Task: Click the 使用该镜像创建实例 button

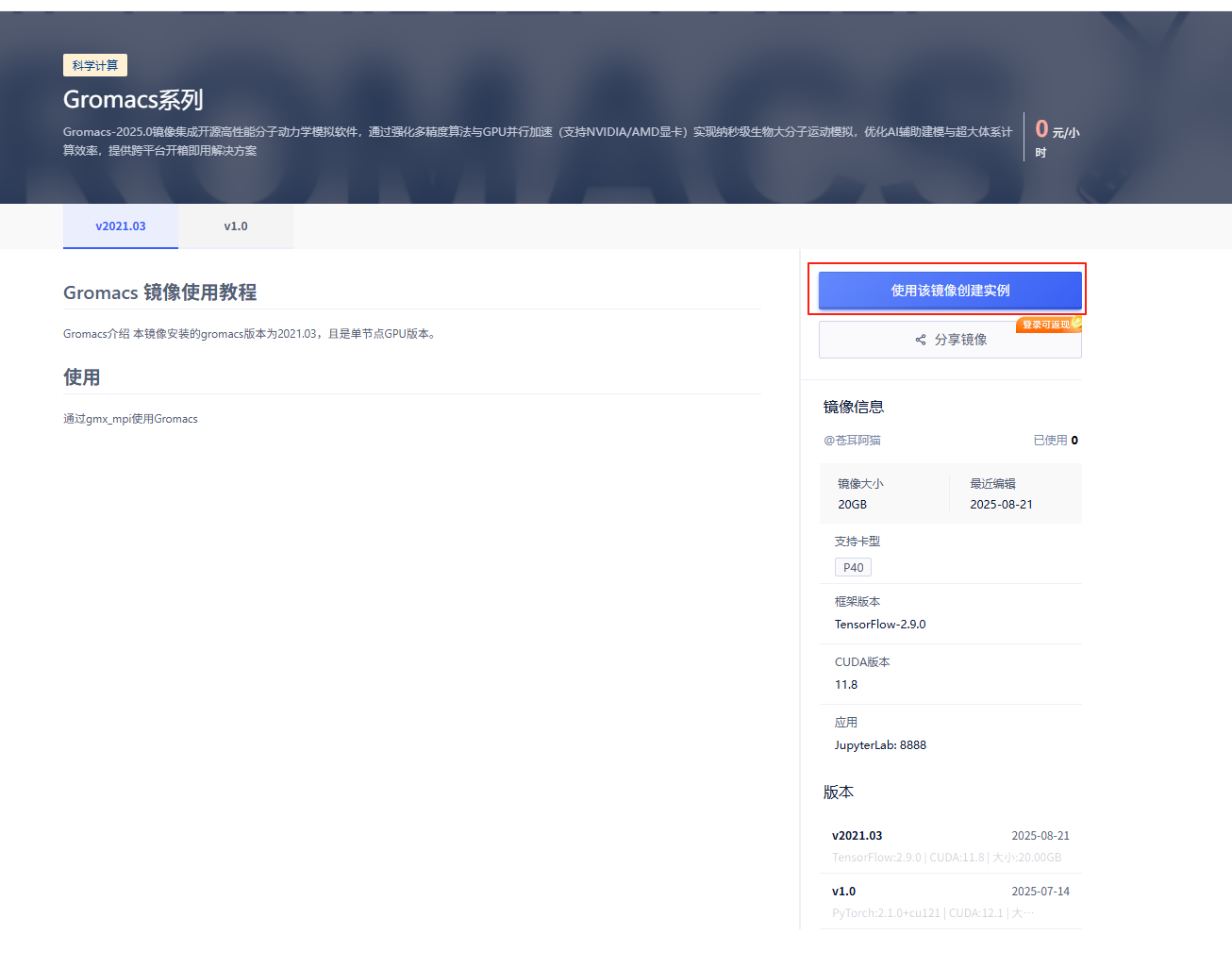Action: [950, 291]
